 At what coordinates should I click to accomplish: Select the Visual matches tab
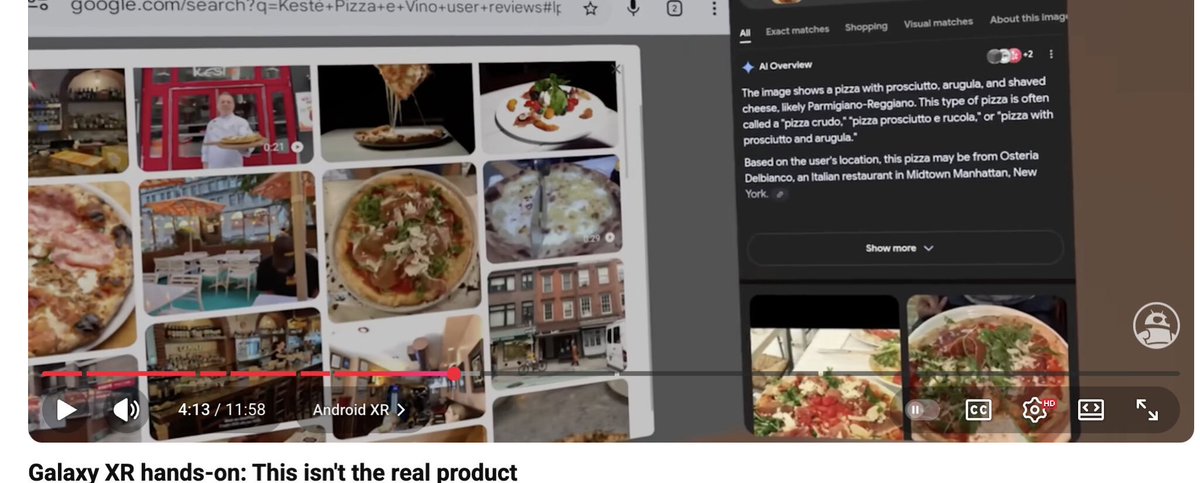[x=938, y=23]
